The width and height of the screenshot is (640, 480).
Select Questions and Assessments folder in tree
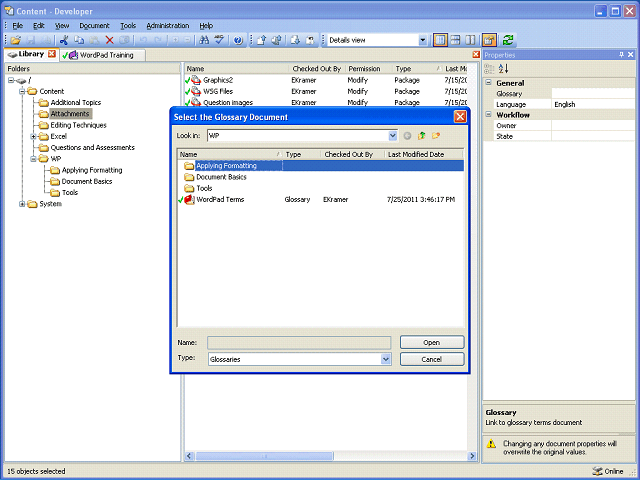(x=93, y=147)
